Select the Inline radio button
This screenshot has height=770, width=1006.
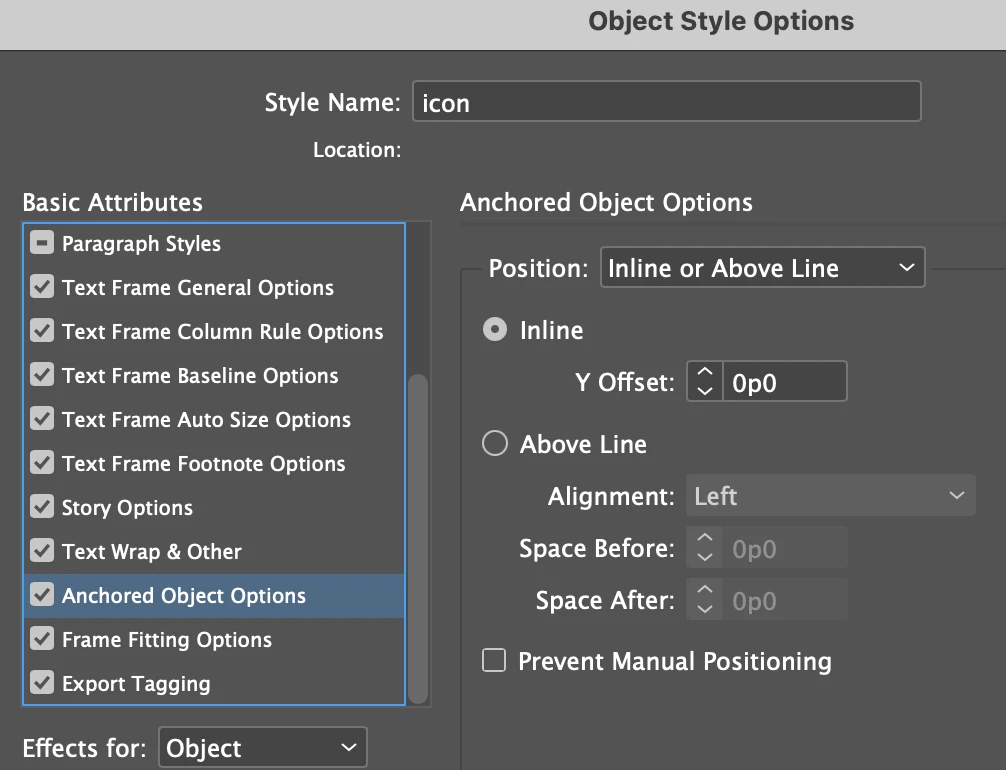(x=495, y=330)
